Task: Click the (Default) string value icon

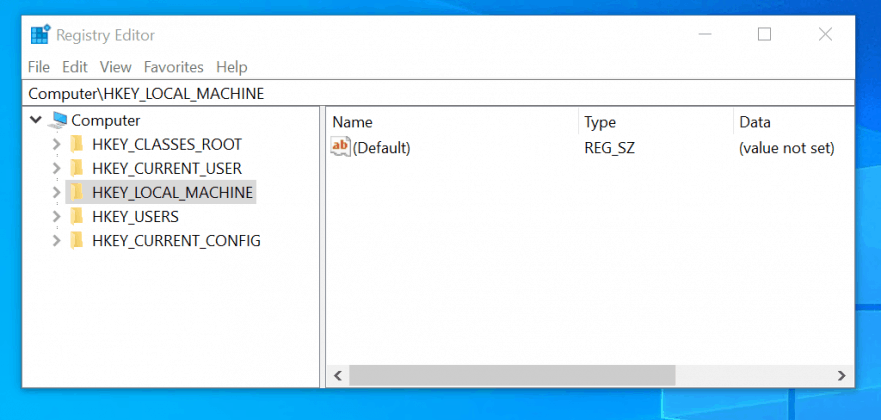Action: [x=341, y=148]
